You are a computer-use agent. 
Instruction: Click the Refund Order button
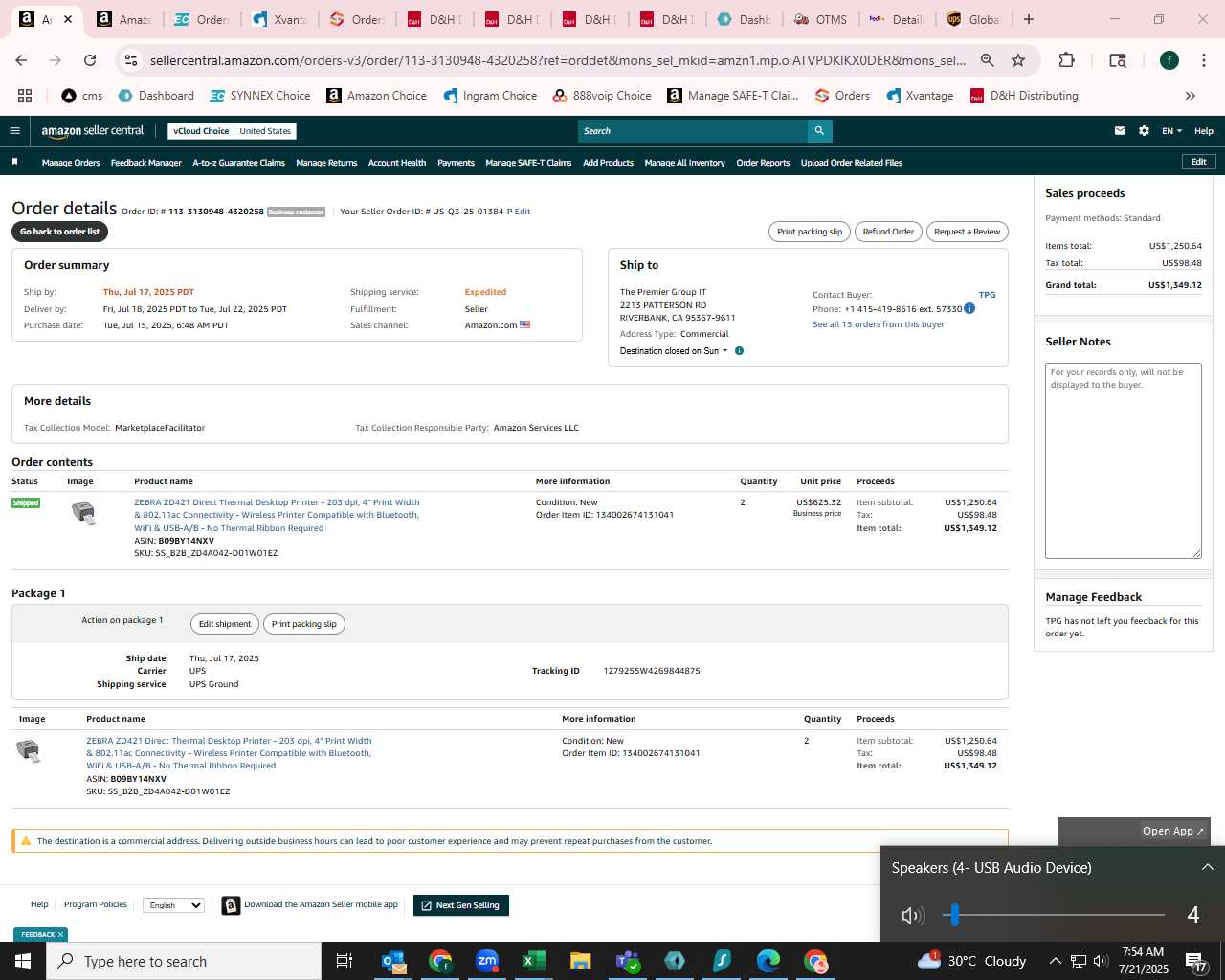[888, 232]
